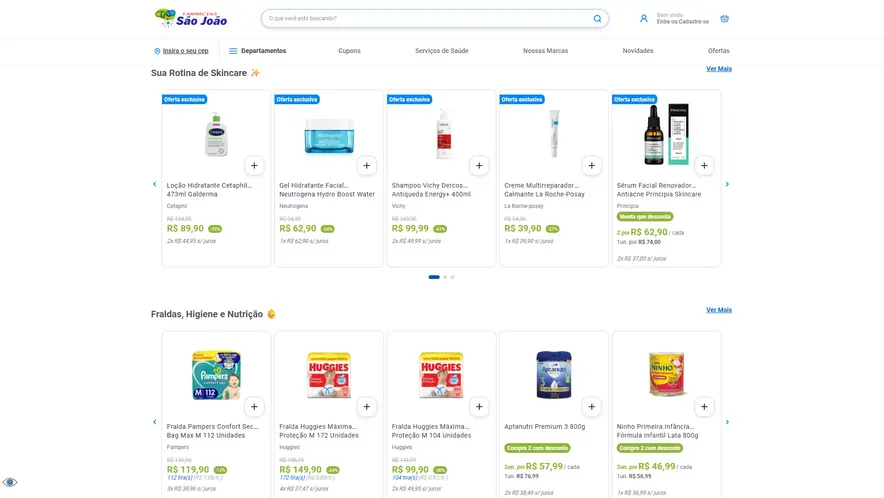Click Insira o seu cep link
This screenshot has height=498, width=884.
click(x=185, y=51)
